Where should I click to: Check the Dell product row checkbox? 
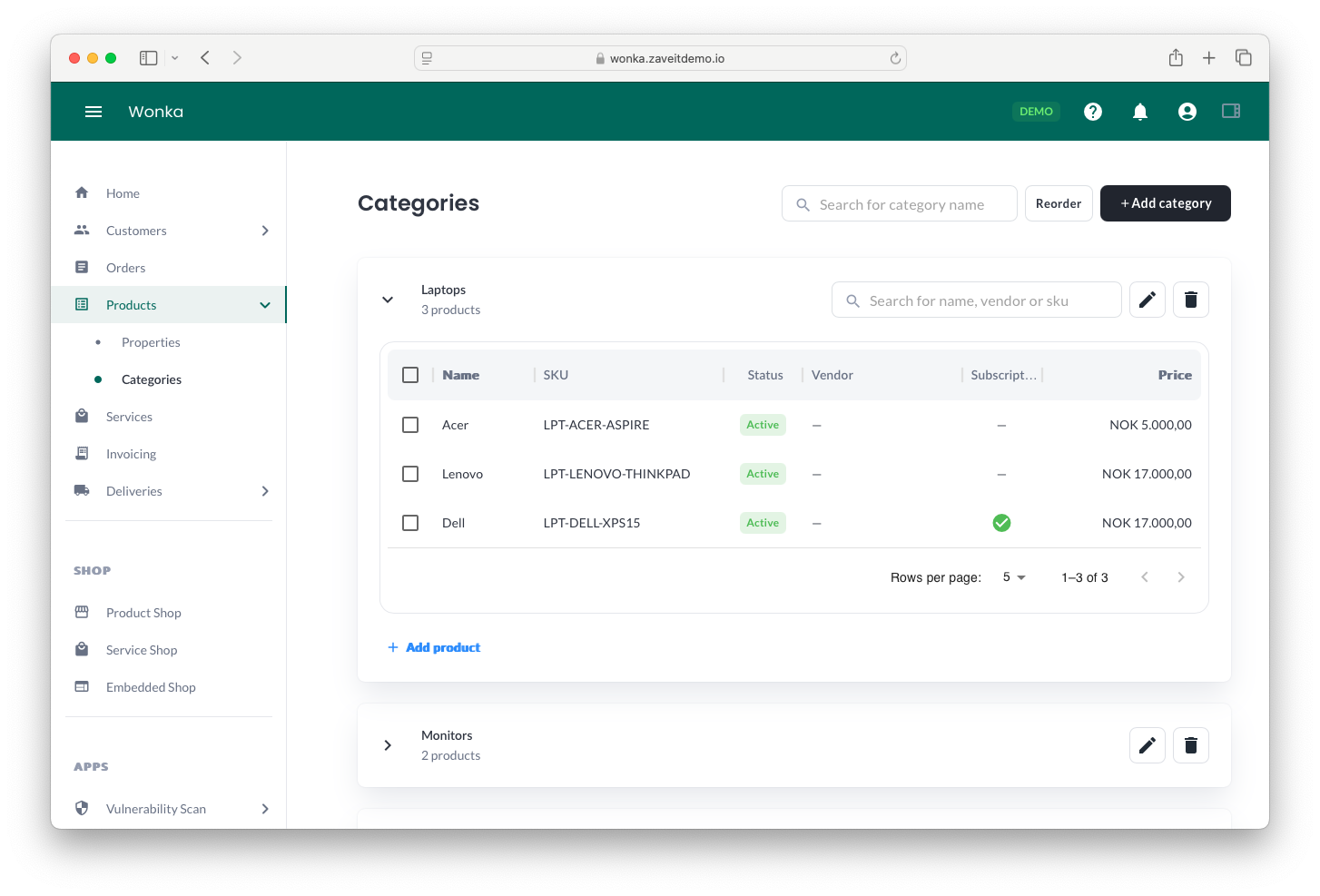click(410, 523)
